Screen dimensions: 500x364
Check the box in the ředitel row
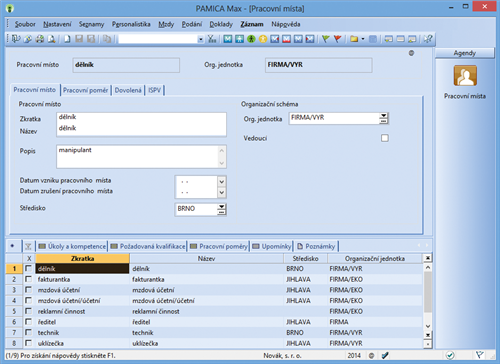point(29,322)
